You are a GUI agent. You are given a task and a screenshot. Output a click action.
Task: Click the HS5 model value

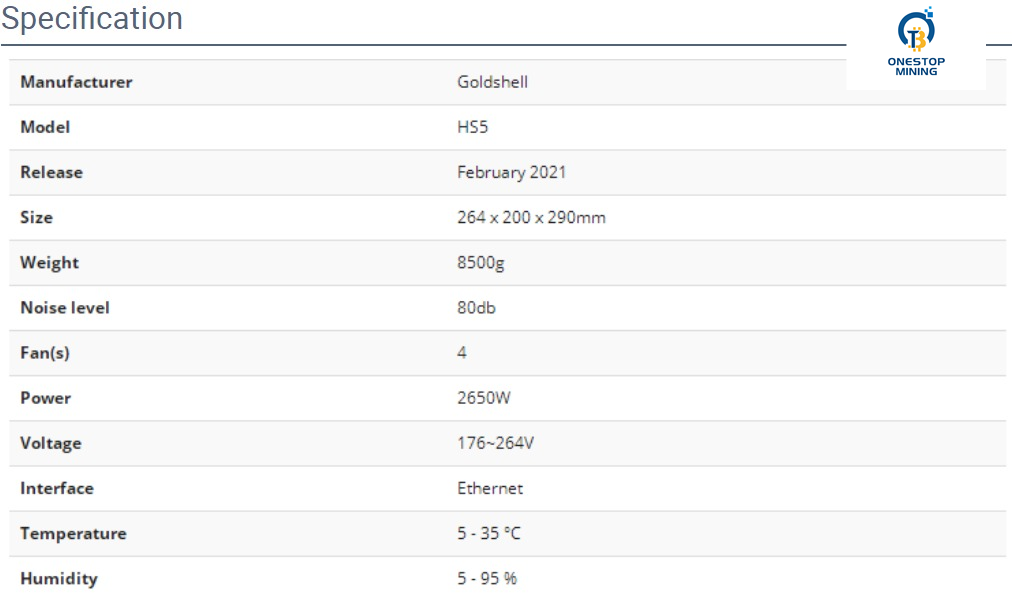coord(472,127)
